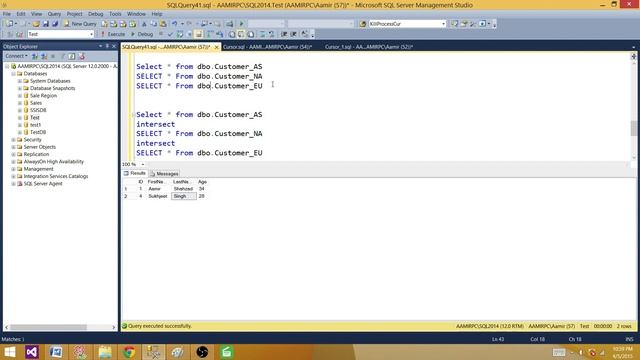Click the Debug button in toolbar
This screenshot has width=640, height=360.
click(x=142, y=34)
